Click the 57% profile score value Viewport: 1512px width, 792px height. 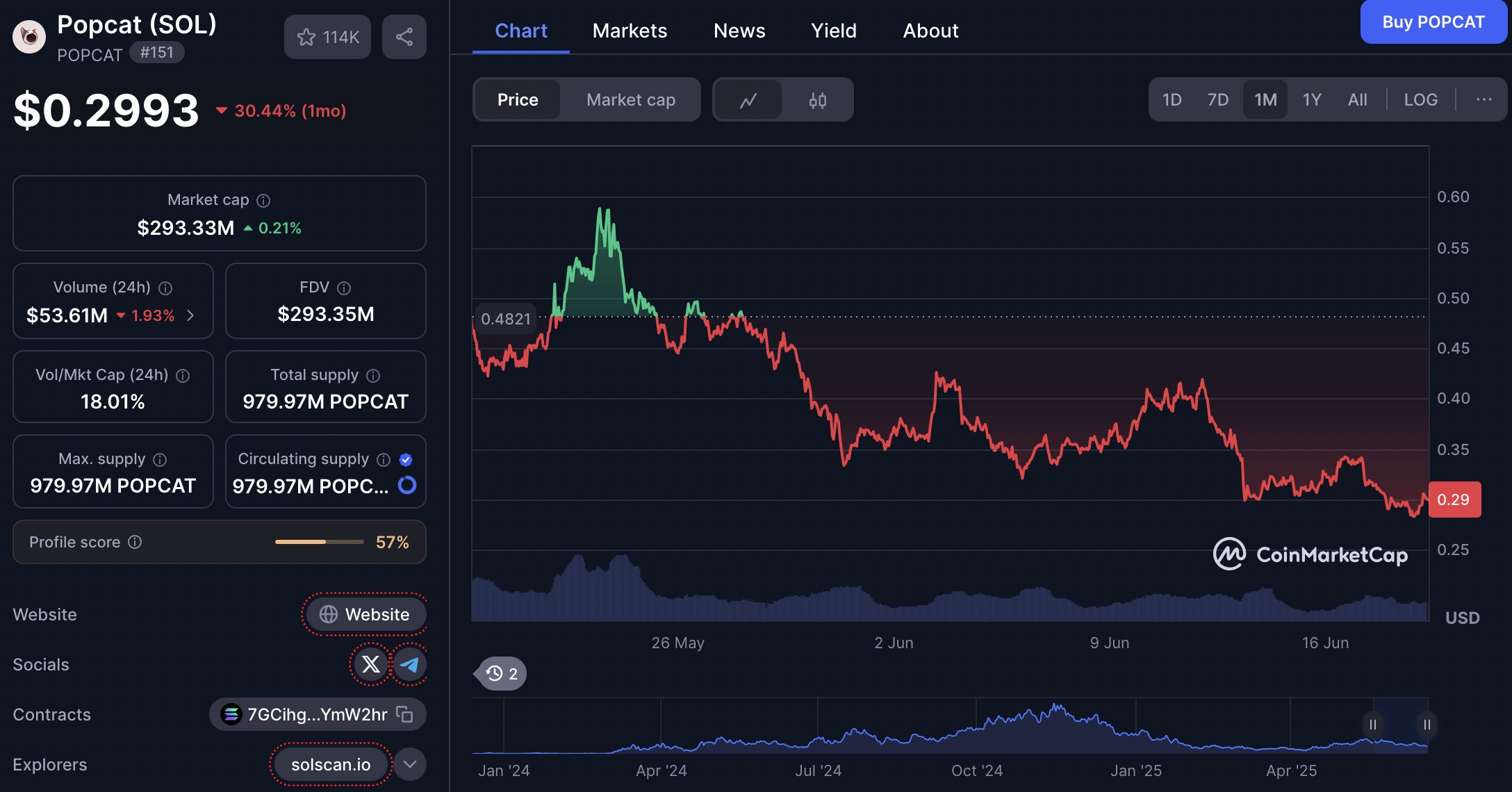(393, 542)
